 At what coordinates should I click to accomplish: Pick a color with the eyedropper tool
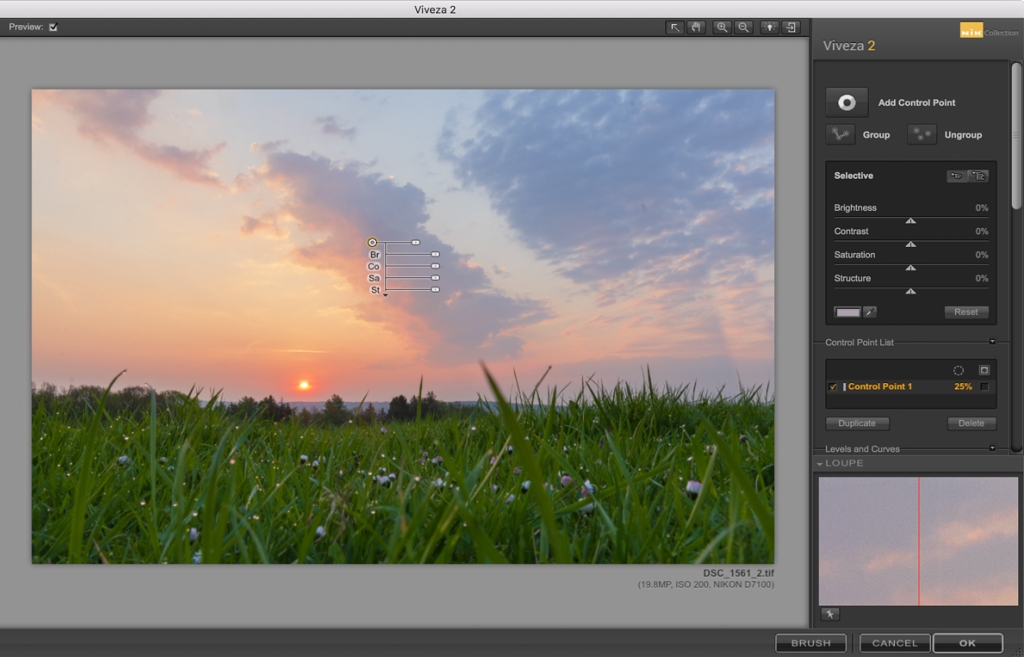(870, 312)
